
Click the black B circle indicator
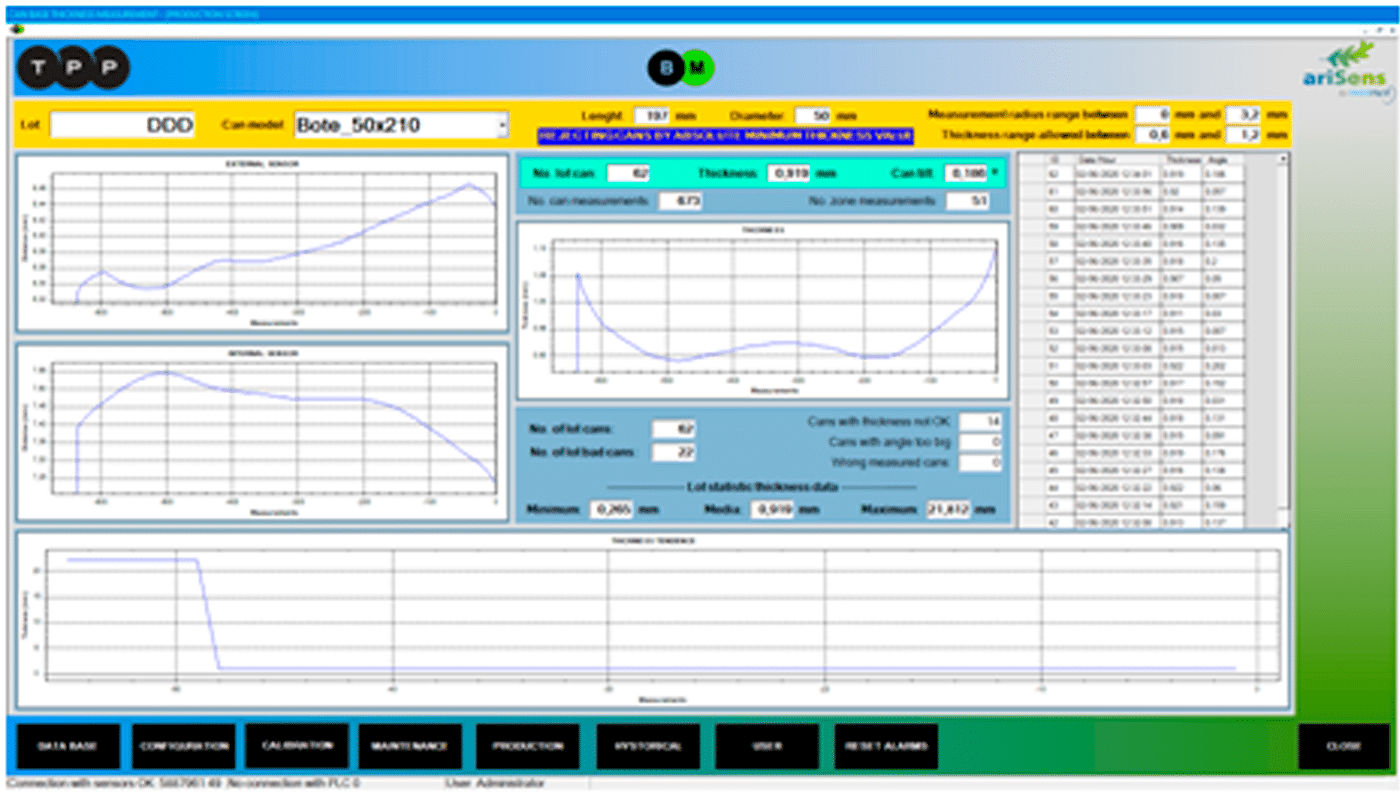[665, 68]
